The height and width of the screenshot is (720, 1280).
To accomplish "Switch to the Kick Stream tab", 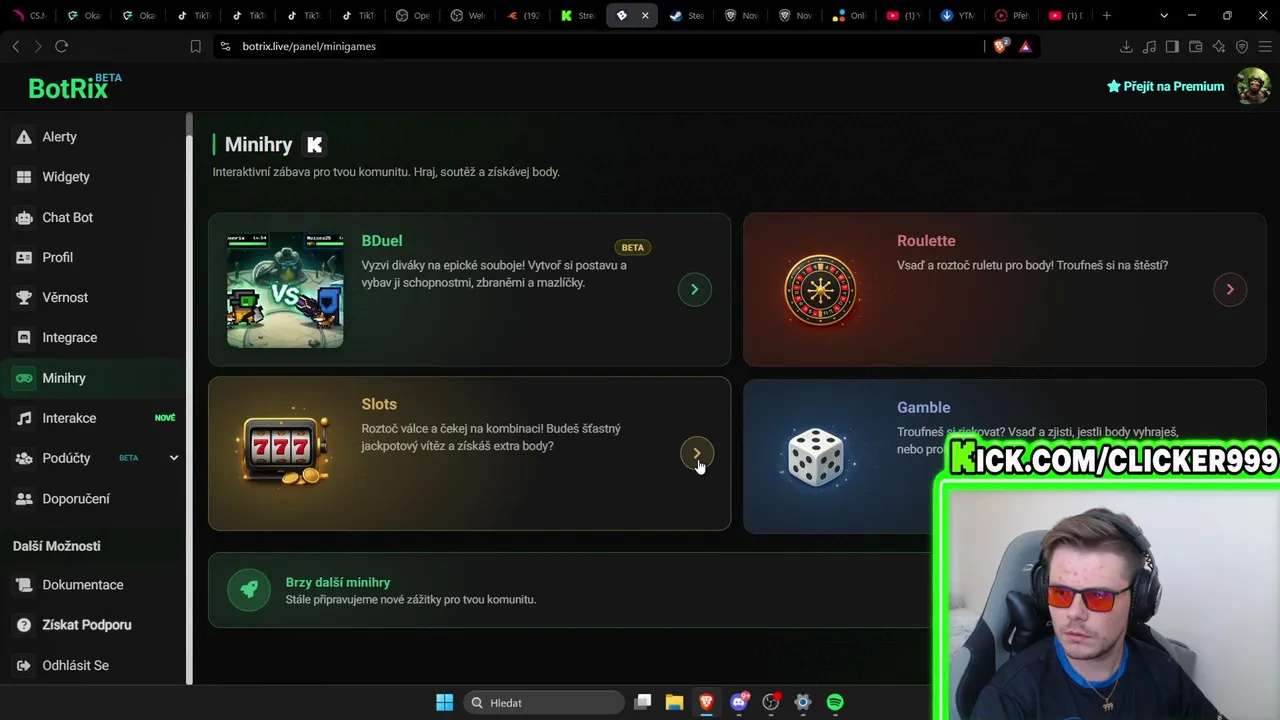I will (x=577, y=15).
